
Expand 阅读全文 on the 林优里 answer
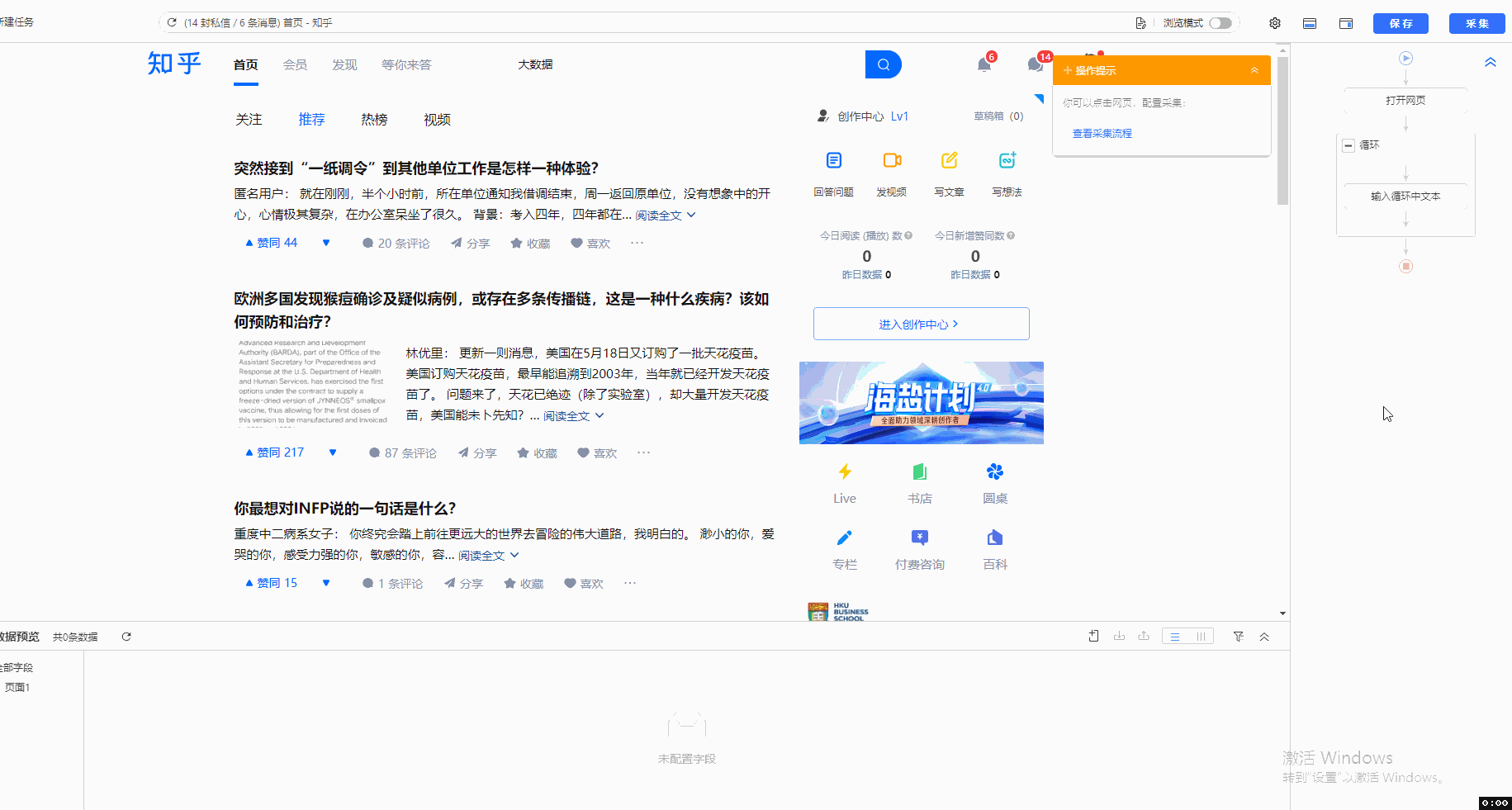tap(573, 416)
